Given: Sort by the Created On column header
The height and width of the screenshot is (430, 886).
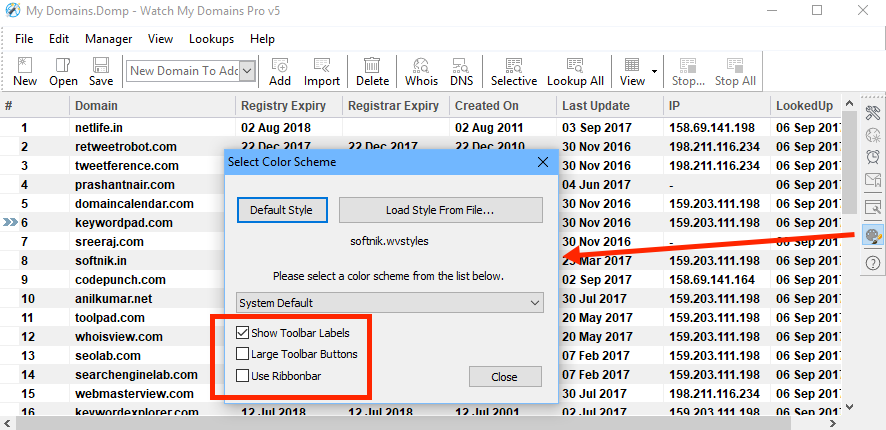Looking at the screenshot, I should tap(503, 106).
